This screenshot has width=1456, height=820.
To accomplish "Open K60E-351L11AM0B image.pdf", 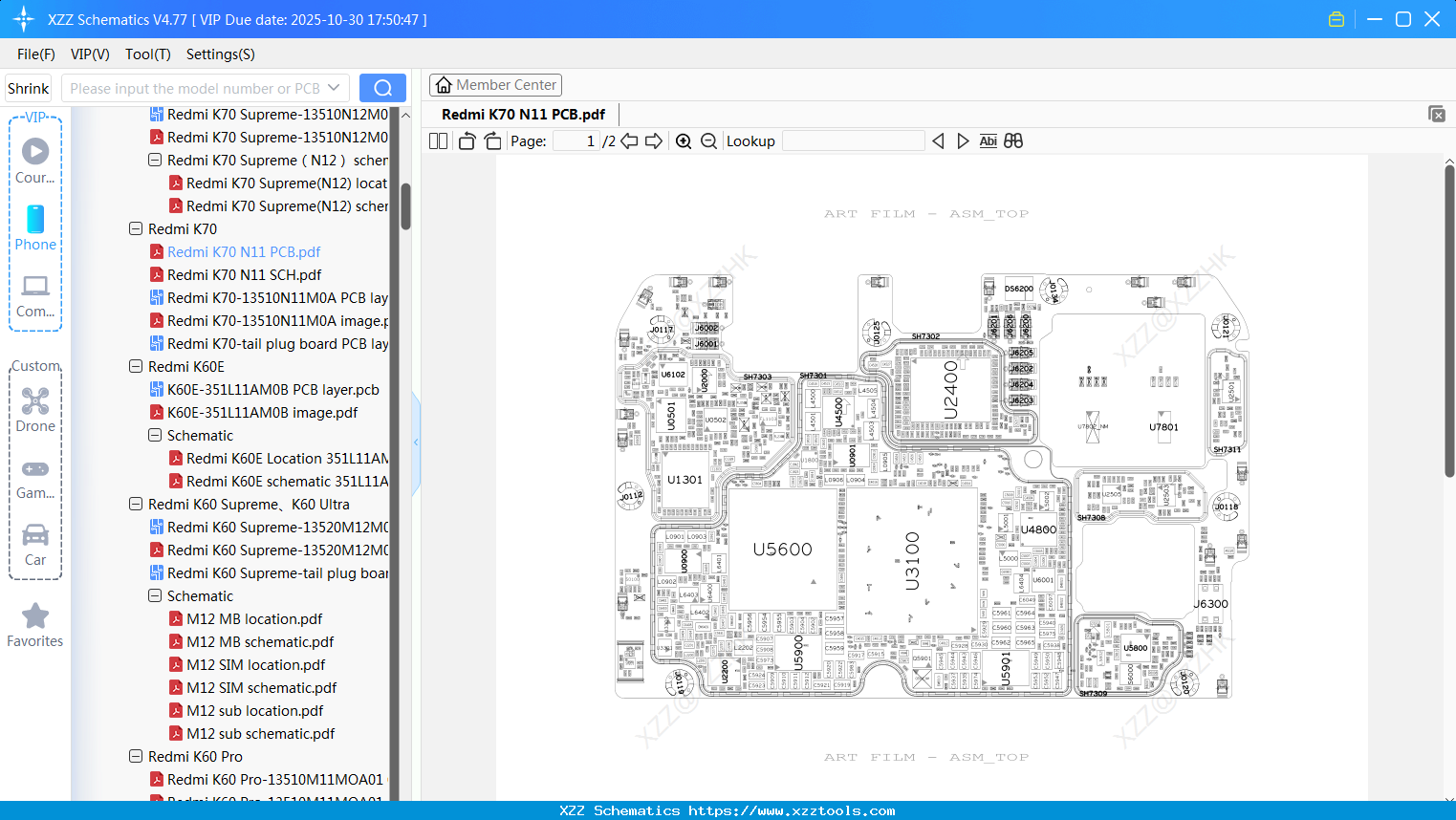I will pyautogui.click(x=254, y=413).
